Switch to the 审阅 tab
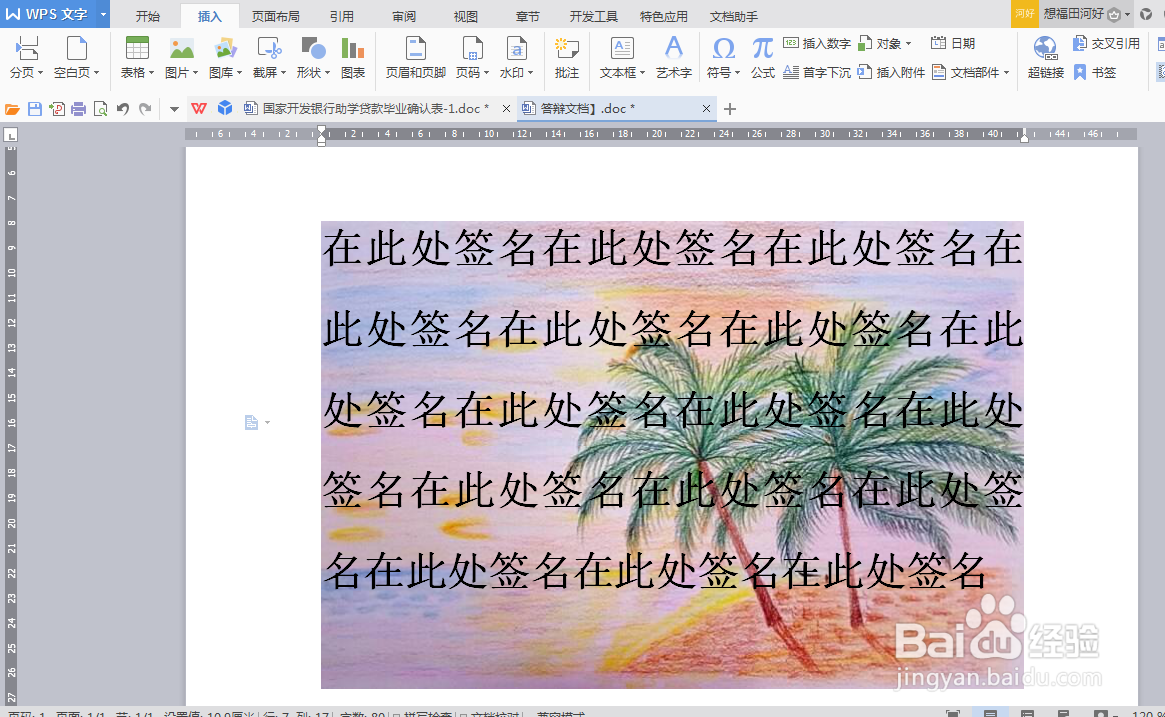This screenshot has height=717, width=1165. [404, 16]
